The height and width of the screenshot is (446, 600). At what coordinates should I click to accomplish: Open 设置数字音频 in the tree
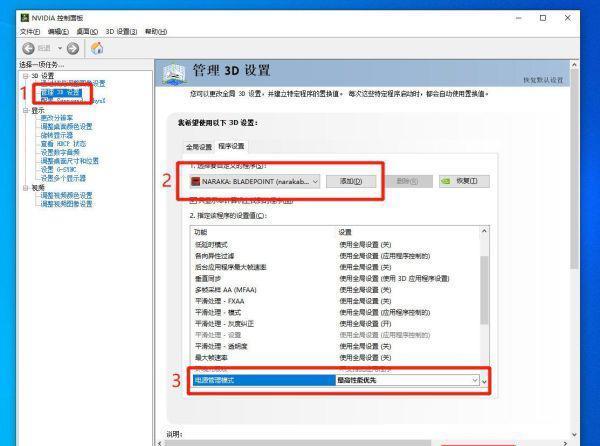(60, 152)
